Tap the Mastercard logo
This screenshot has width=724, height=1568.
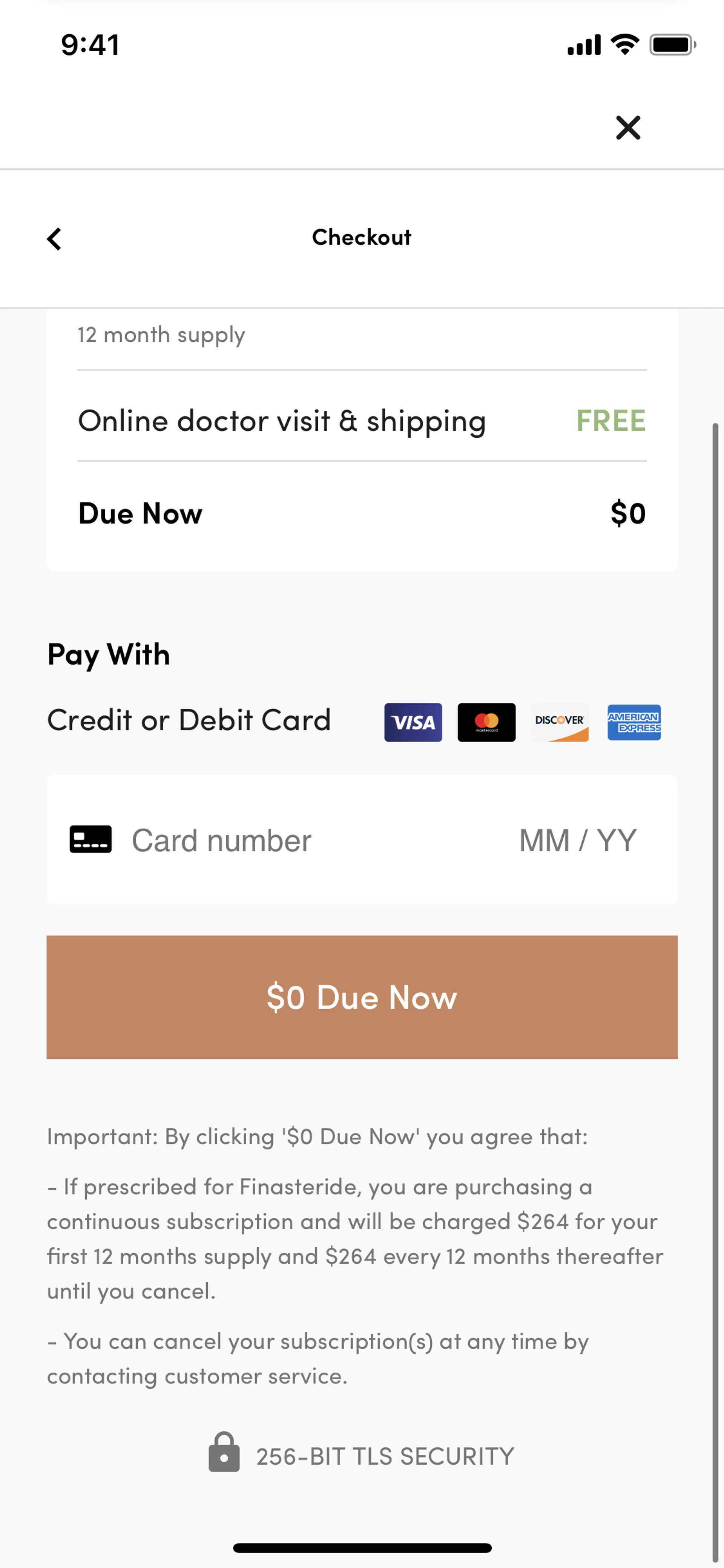486,723
